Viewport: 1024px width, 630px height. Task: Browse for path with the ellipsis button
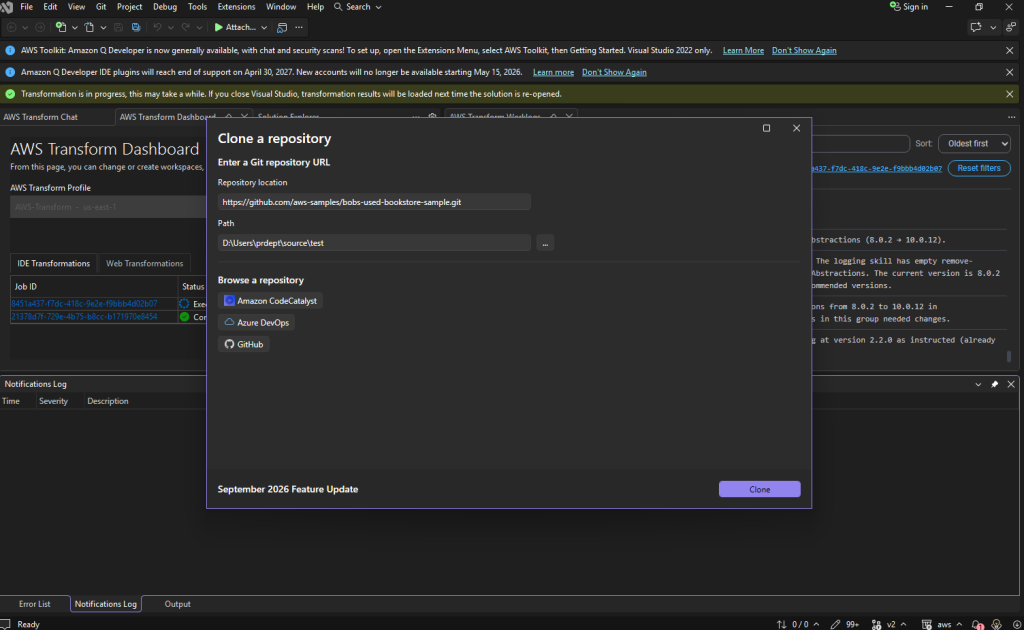(545, 243)
